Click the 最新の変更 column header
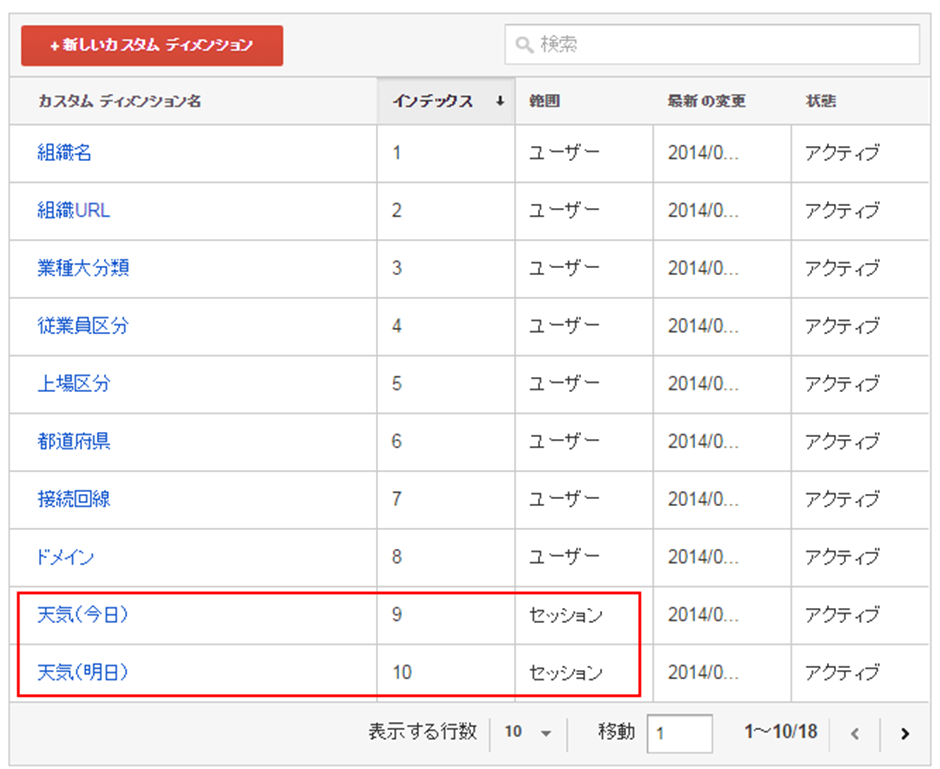Screen dimensions: 940x769 706,101
